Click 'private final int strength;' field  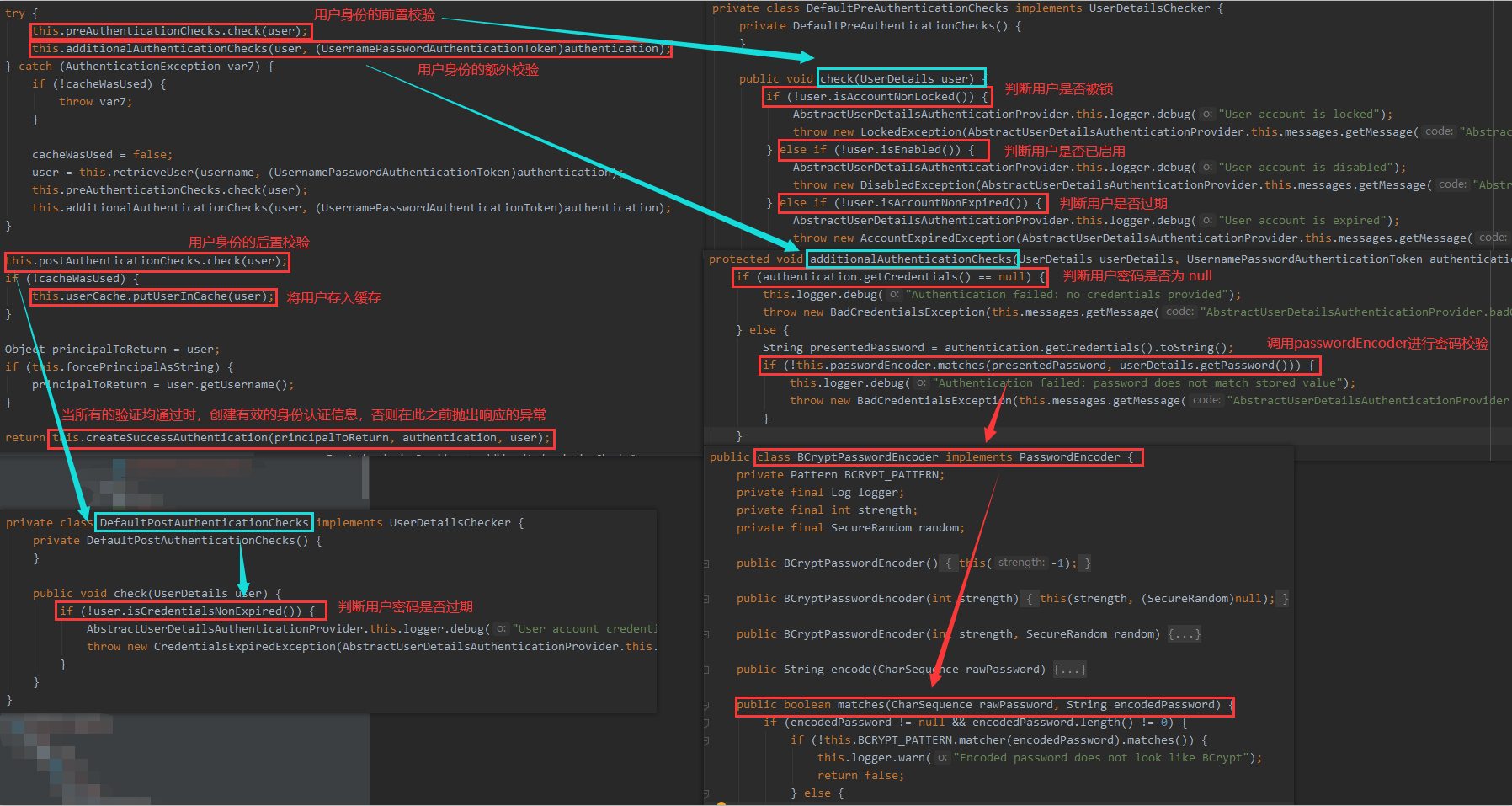pyautogui.click(x=827, y=510)
